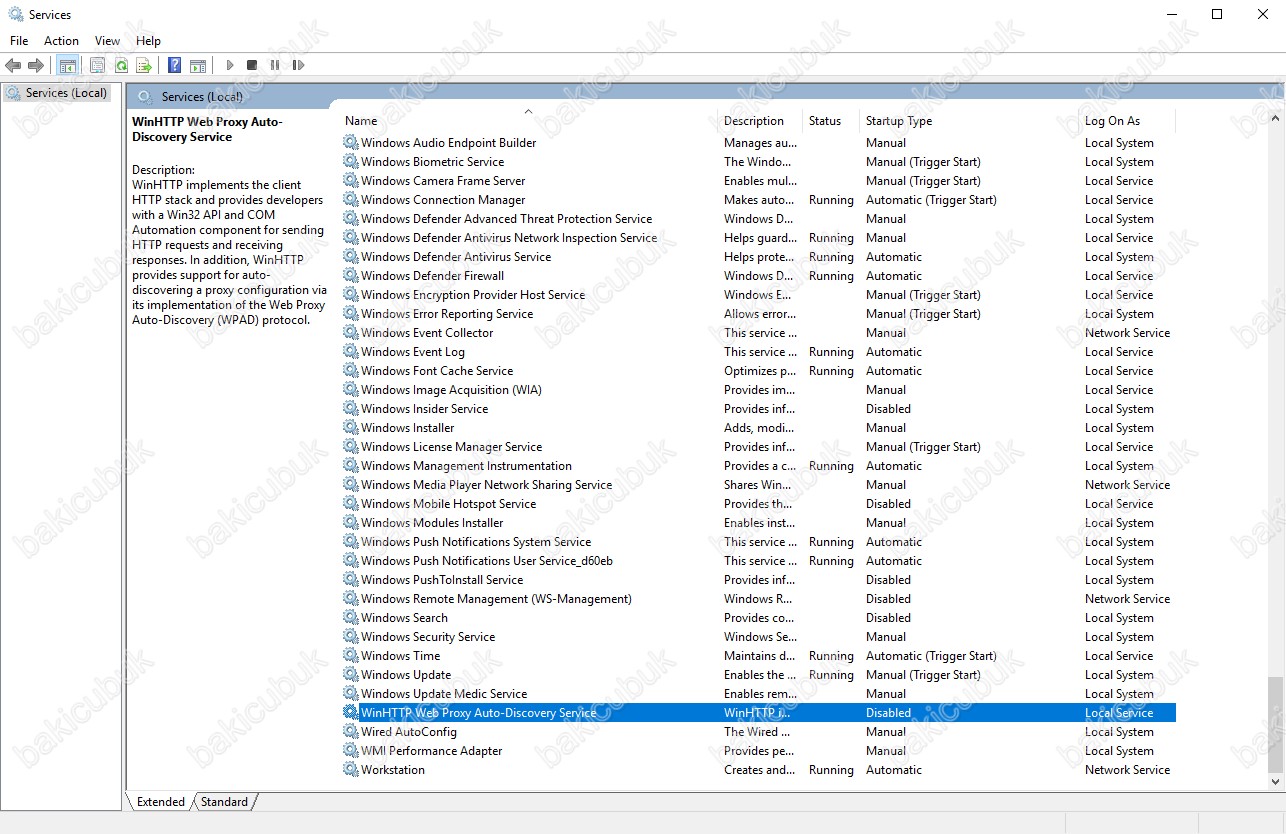The width and height of the screenshot is (1286, 834).
Task: Toggle the Show/Hide Action Pane toolbar icon
Action: tap(198, 65)
